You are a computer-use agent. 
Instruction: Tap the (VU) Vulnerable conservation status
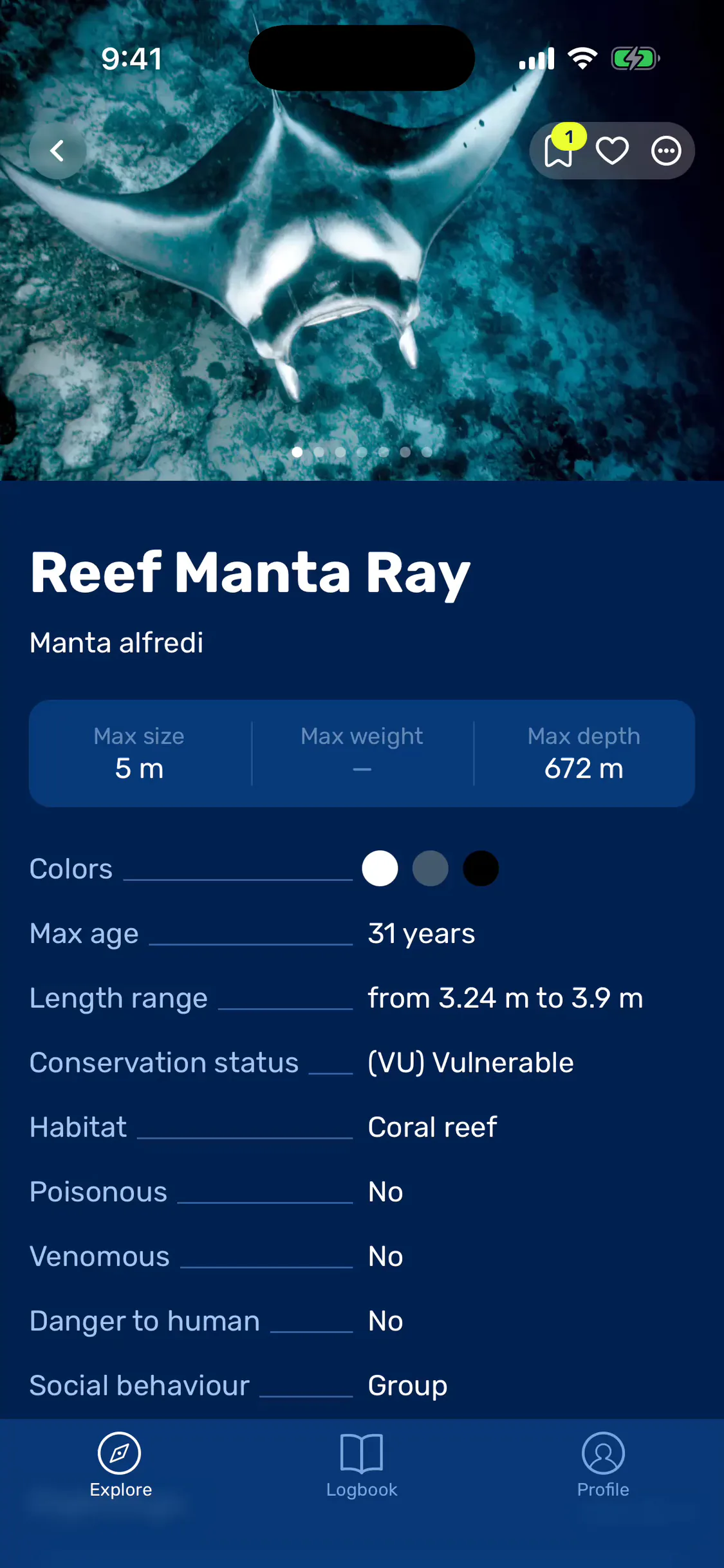[x=470, y=1063]
